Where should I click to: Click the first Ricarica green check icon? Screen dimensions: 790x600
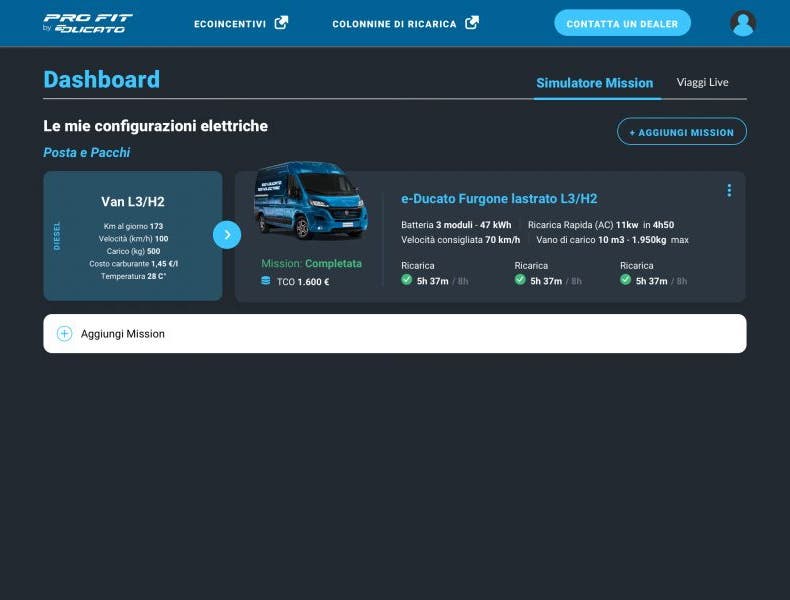(407, 280)
